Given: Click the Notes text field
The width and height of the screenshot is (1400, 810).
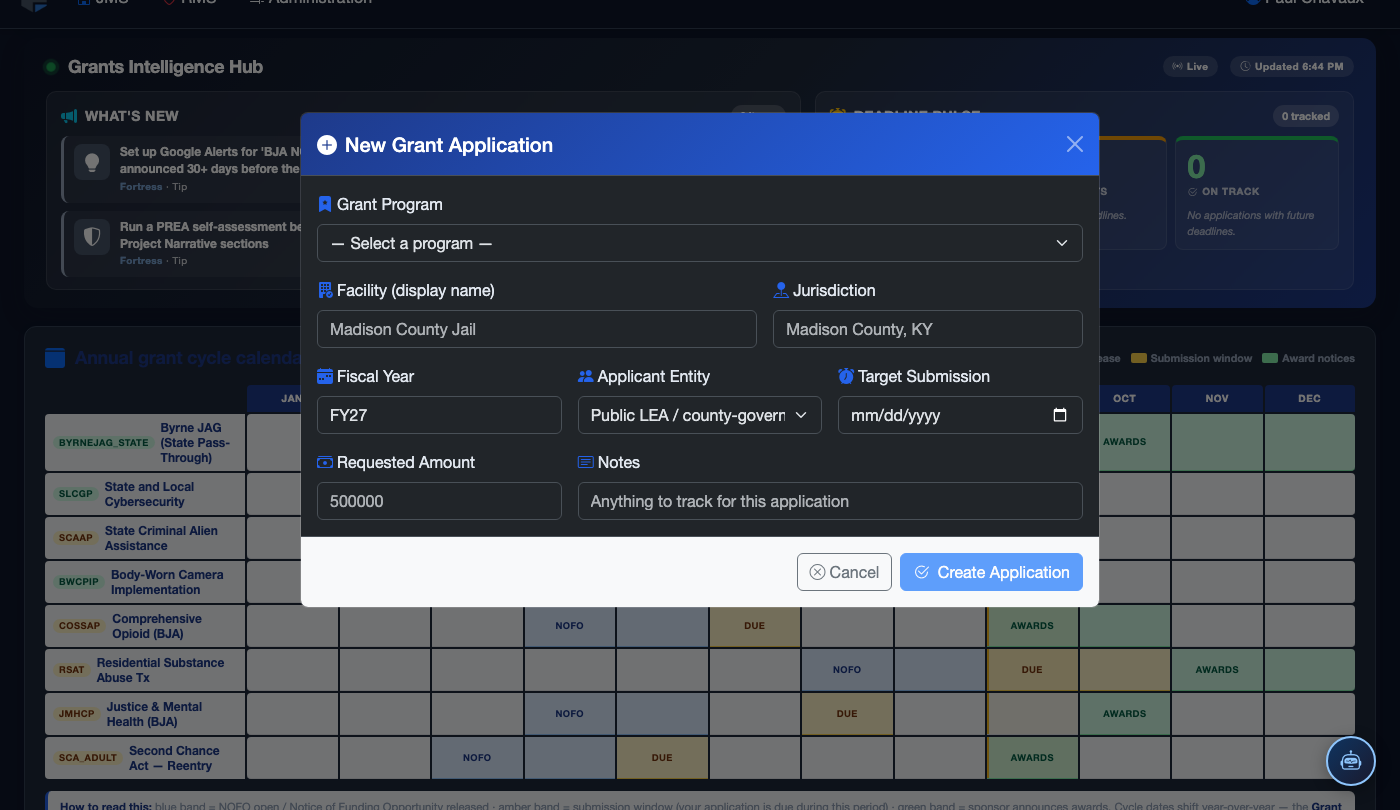Looking at the screenshot, I should [x=830, y=501].
